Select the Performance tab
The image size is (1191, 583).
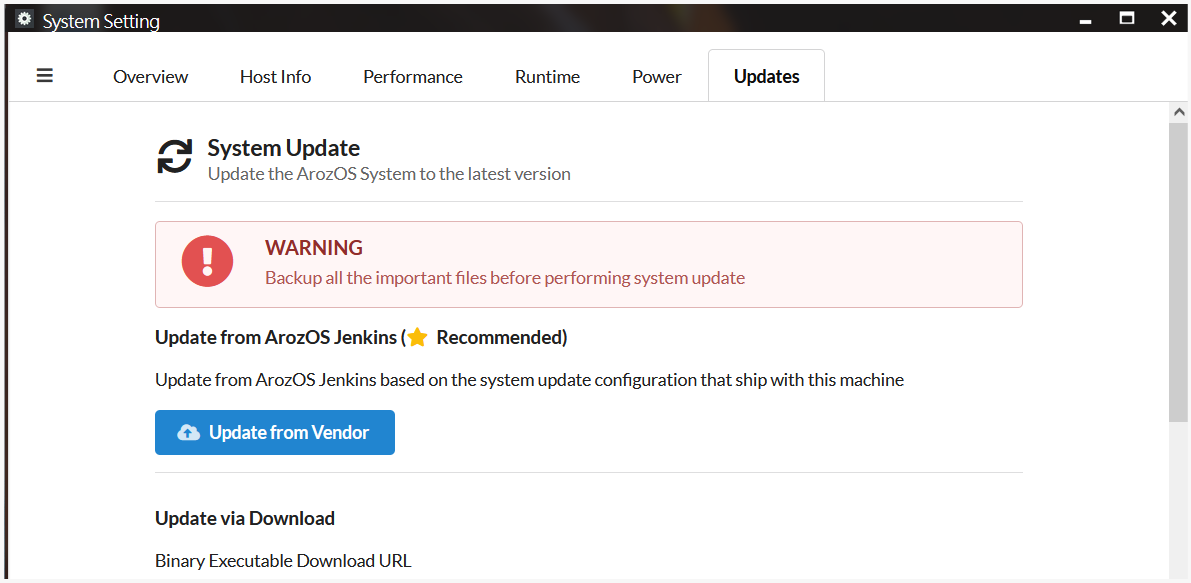point(412,77)
